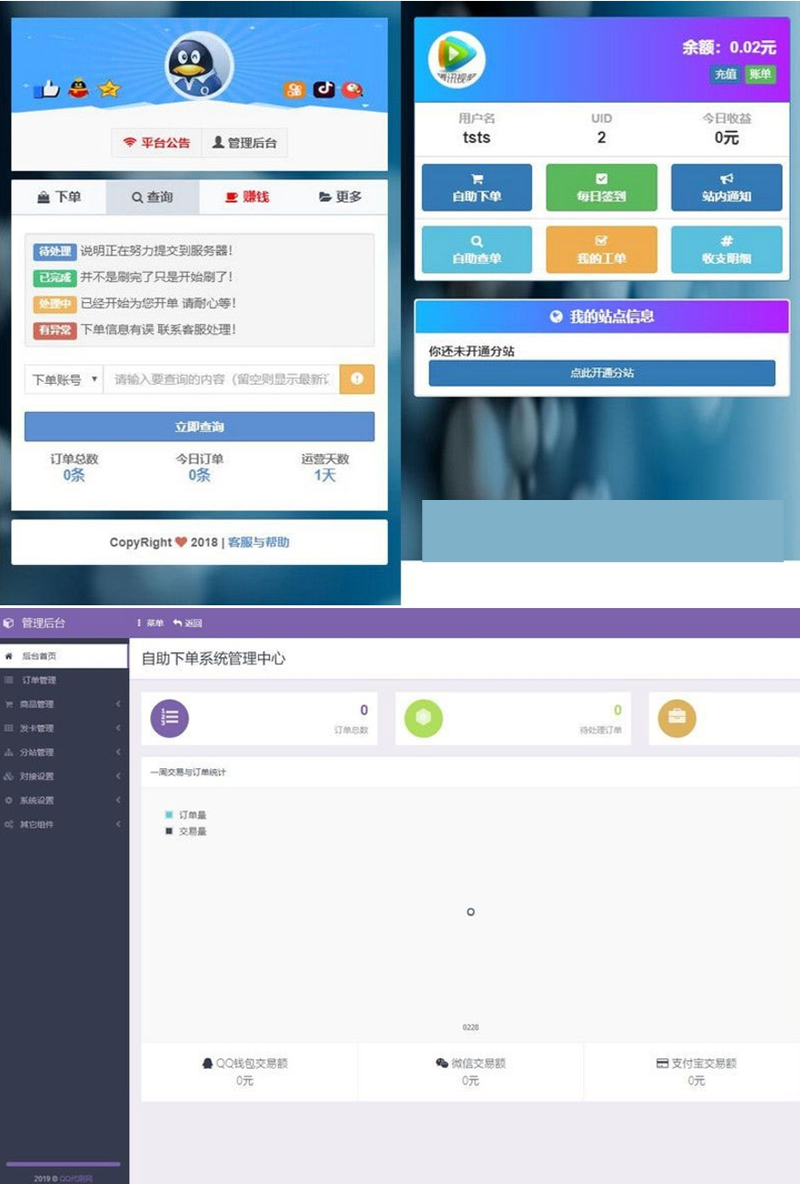800x1184 pixels.
Task: Click the home icon beside 后台首页
Action: point(9,655)
